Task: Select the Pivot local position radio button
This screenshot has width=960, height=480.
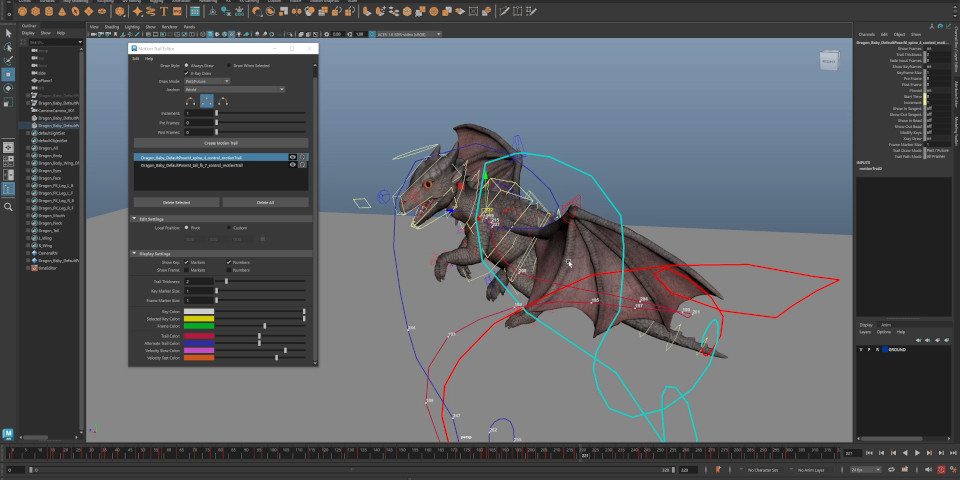Action: pos(186,228)
